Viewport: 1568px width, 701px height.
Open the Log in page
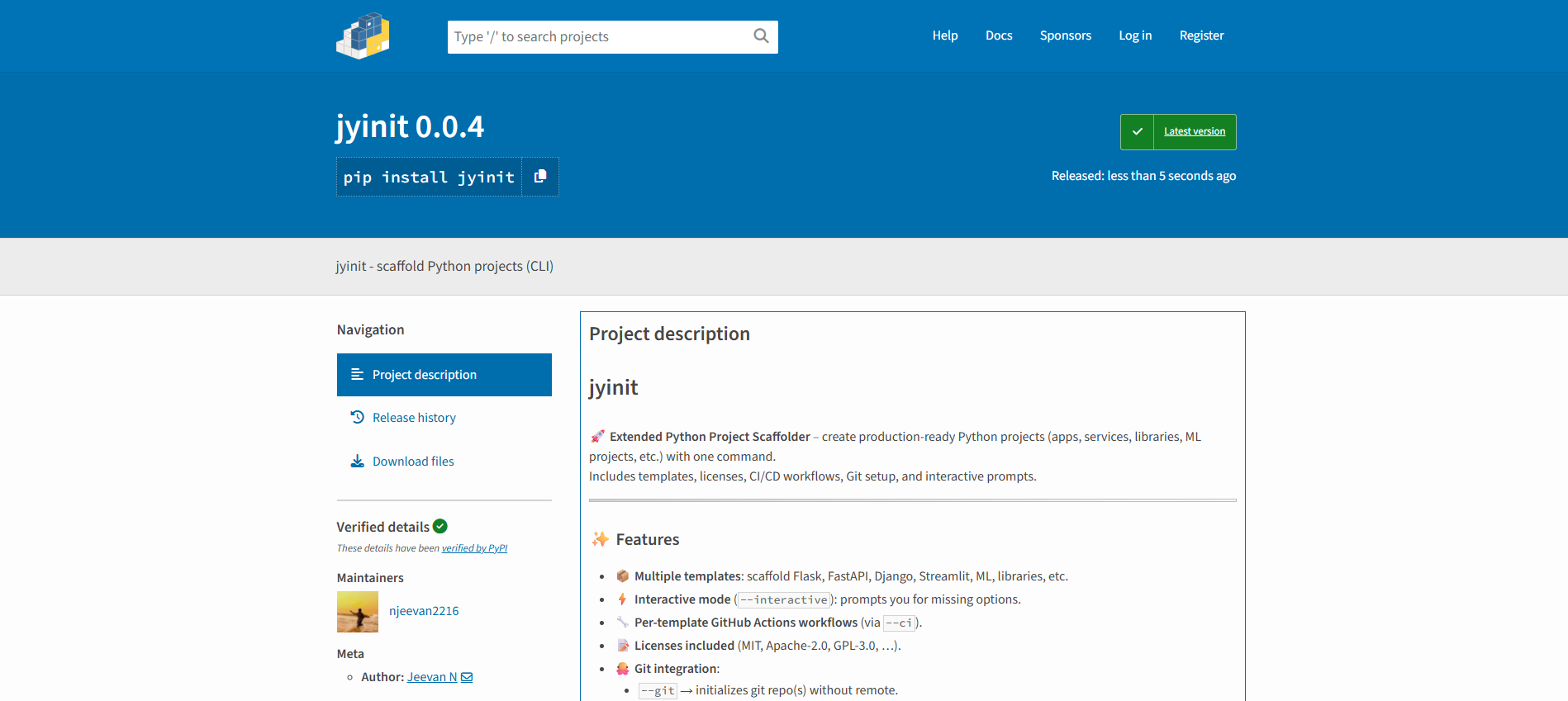point(1134,36)
